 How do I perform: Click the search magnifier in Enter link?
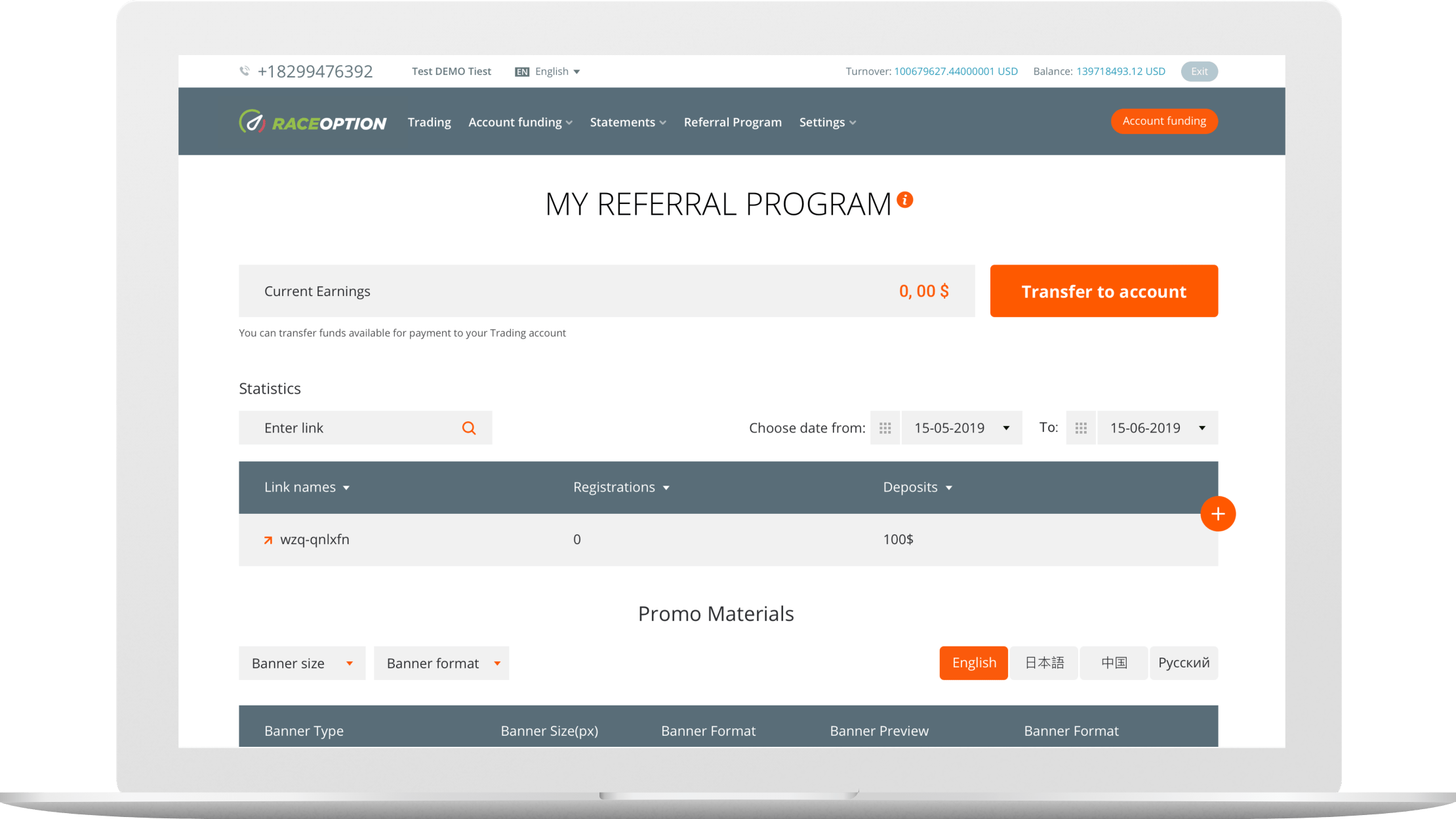(x=469, y=428)
